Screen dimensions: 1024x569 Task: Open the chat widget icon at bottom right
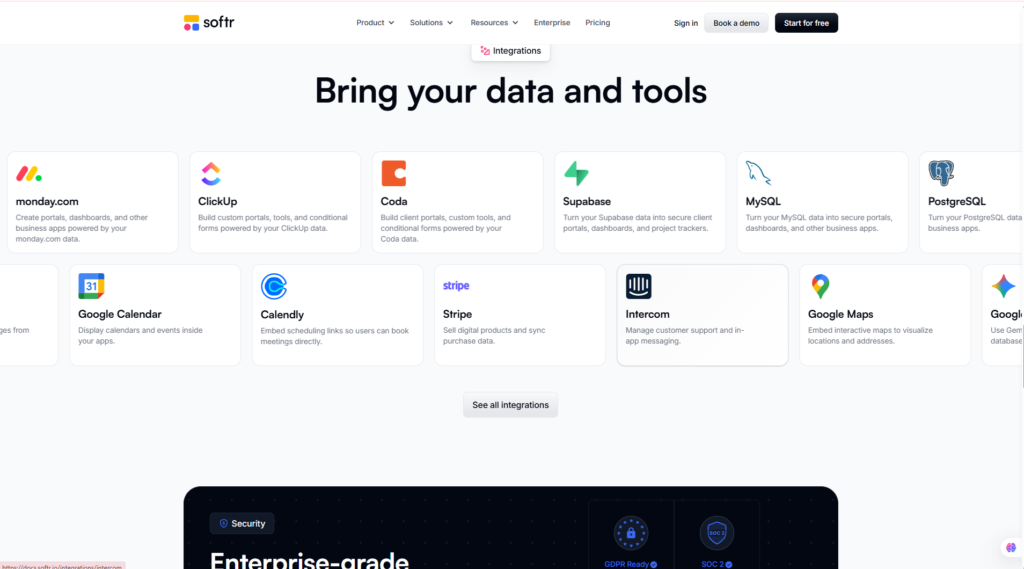(x=1010, y=547)
